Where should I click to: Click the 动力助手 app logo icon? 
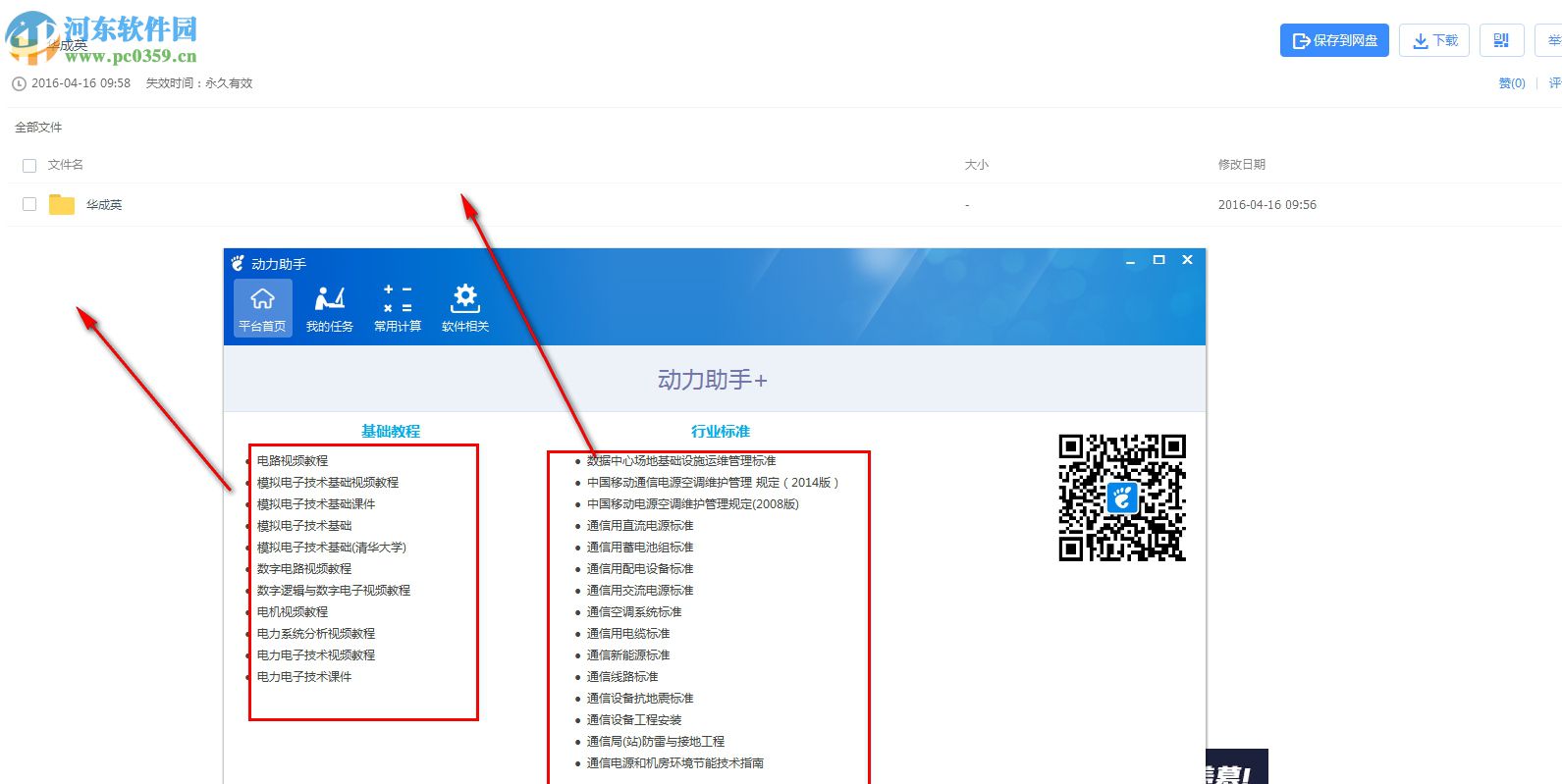pyautogui.click(x=238, y=263)
